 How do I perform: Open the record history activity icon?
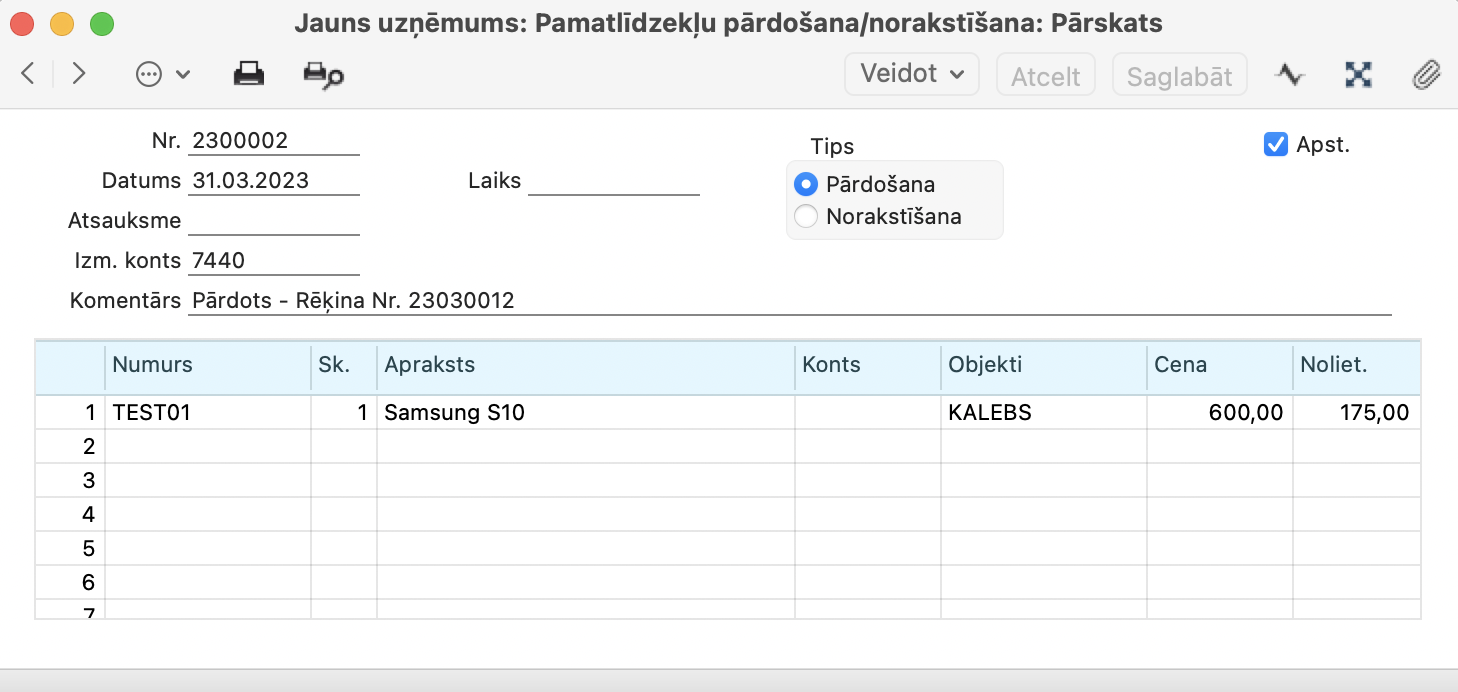pyautogui.click(x=1290, y=74)
